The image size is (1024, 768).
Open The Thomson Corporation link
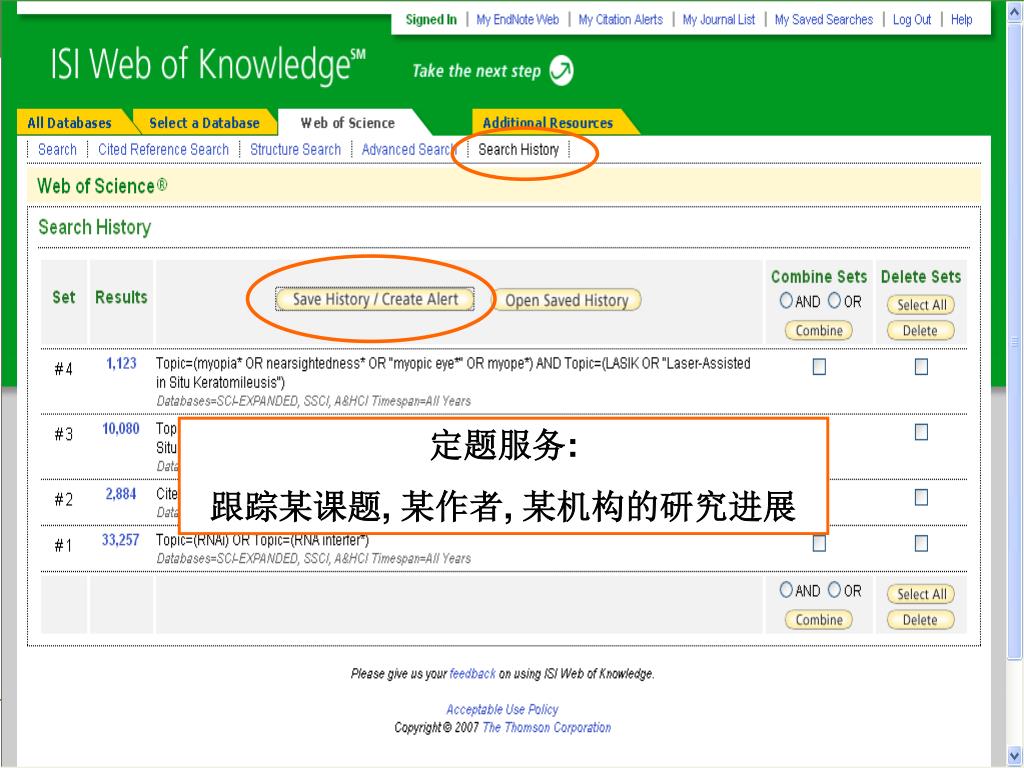[547, 728]
